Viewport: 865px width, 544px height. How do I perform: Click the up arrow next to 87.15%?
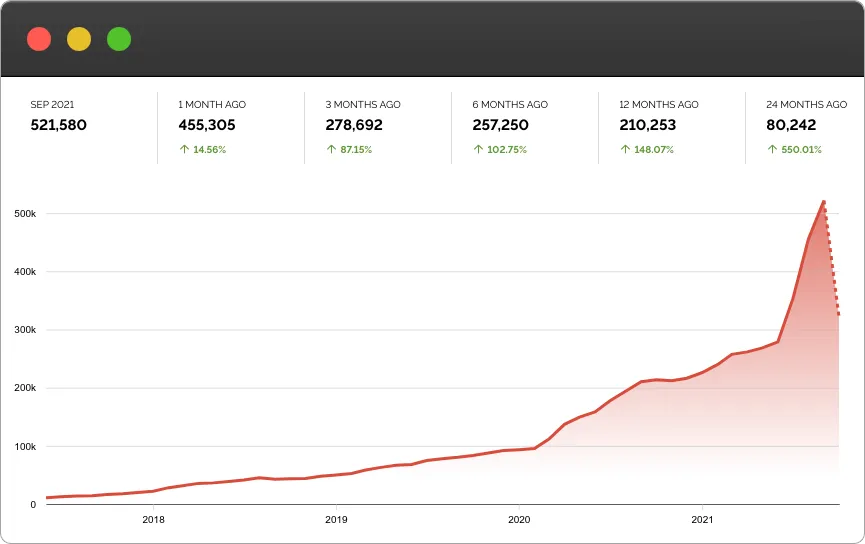click(330, 150)
